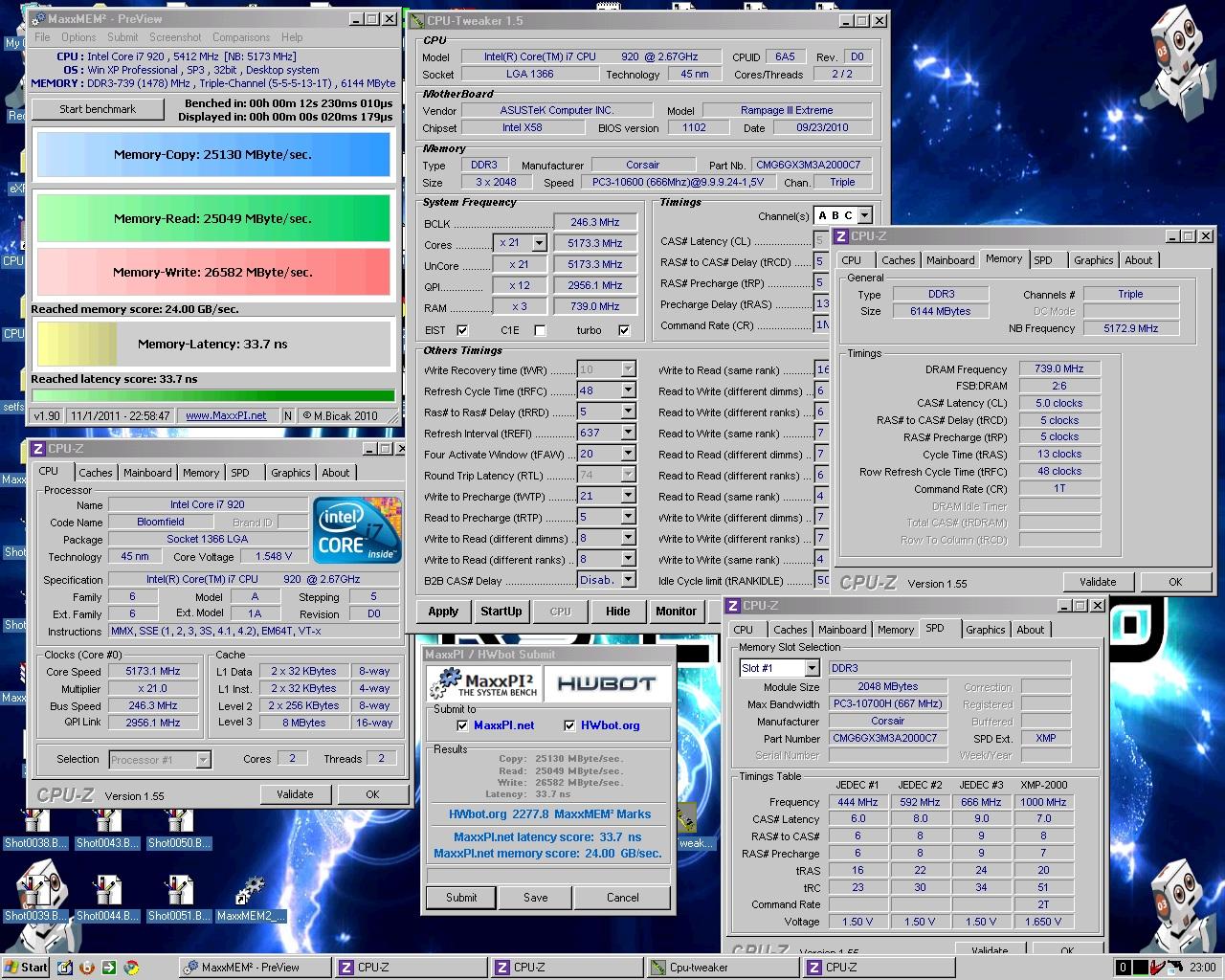Click the orange round Quick Launch icon
This screenshot has height=980, width=1225.
coord(87,968)
